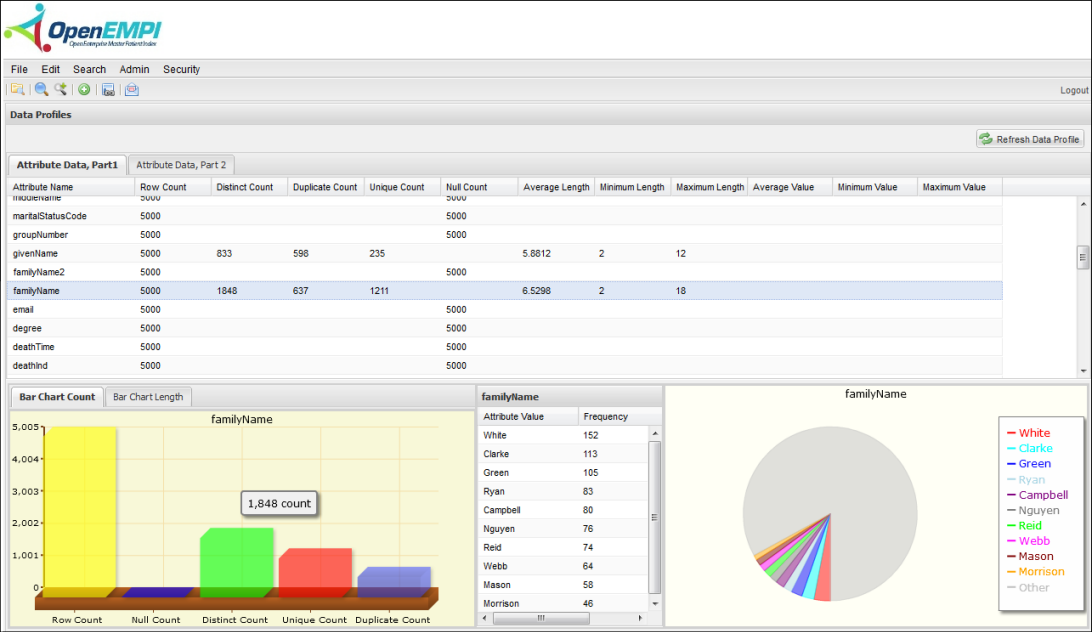Select the Attribute Data, Part1 tab
The width and height of the screenshot is (1092, 632).
pos(67,165)
